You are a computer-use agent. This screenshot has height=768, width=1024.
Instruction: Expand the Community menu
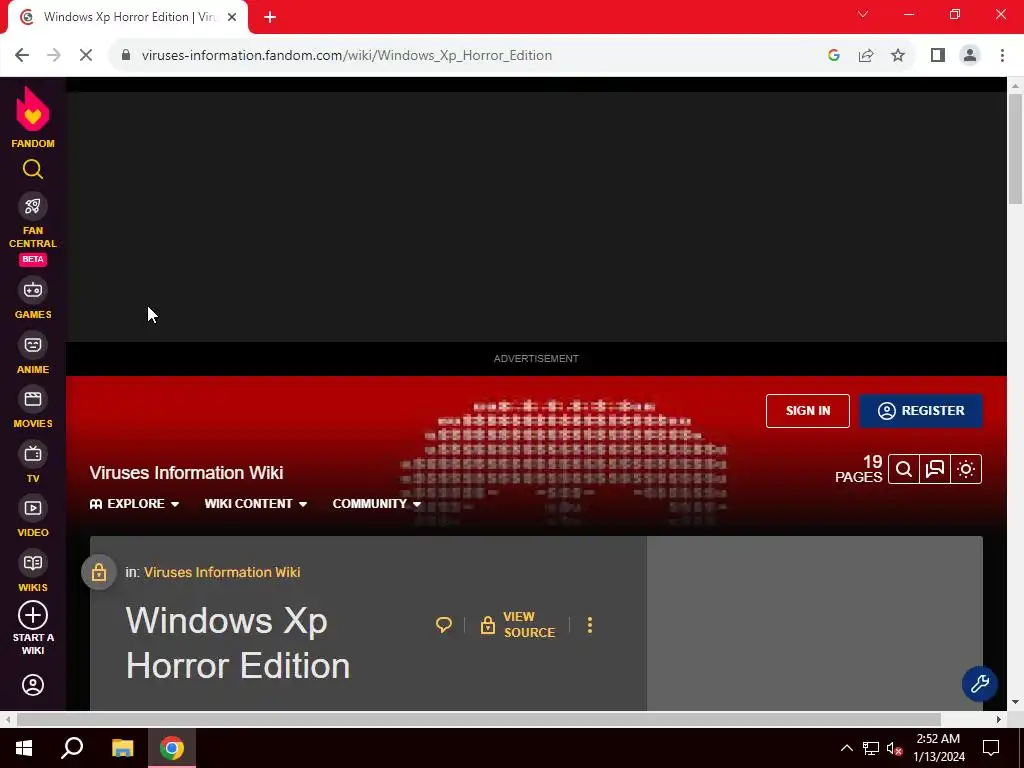click(377, 504)
